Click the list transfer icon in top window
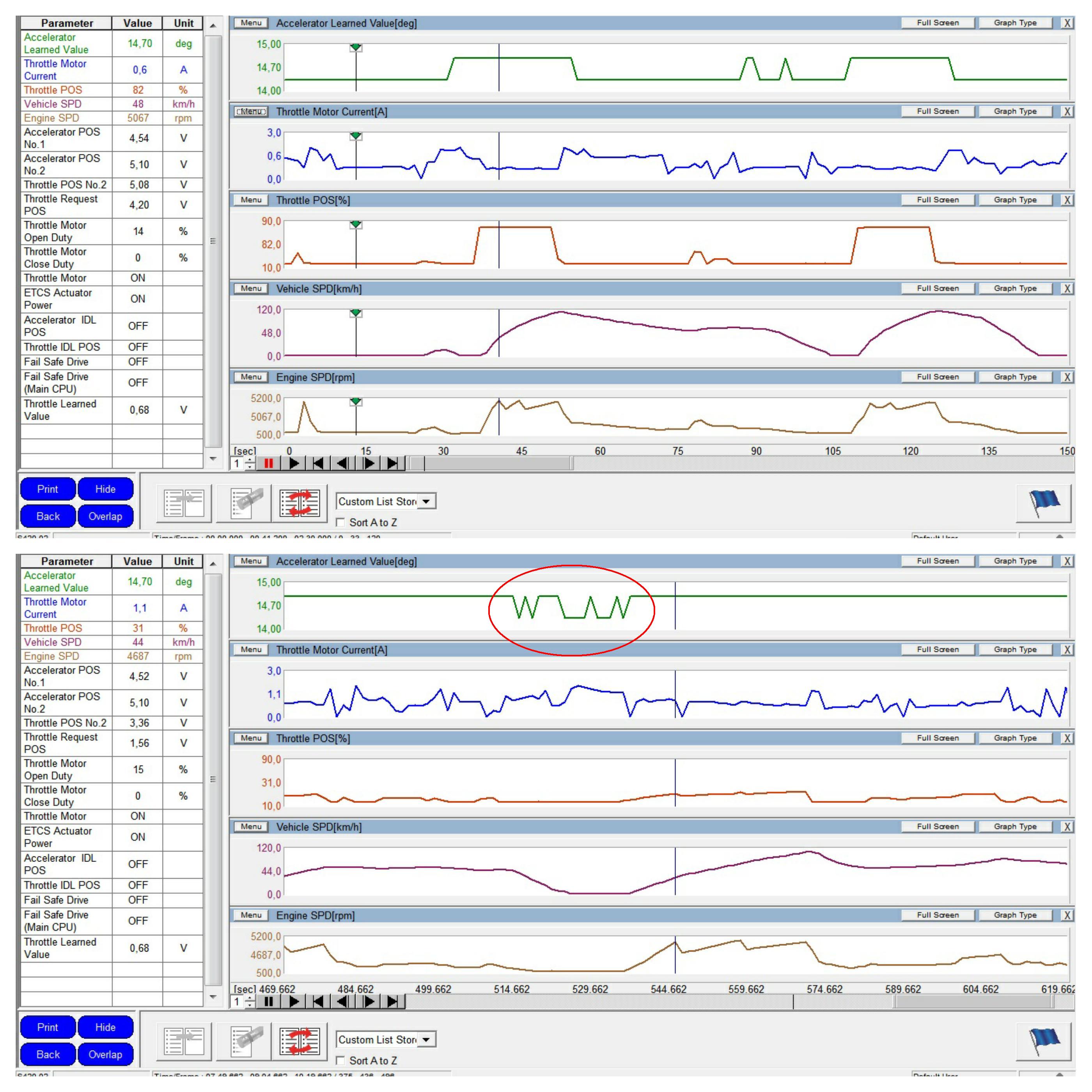Viewport: 1092px width, 1092px height. pyautogui.click(x=184, y=503)
